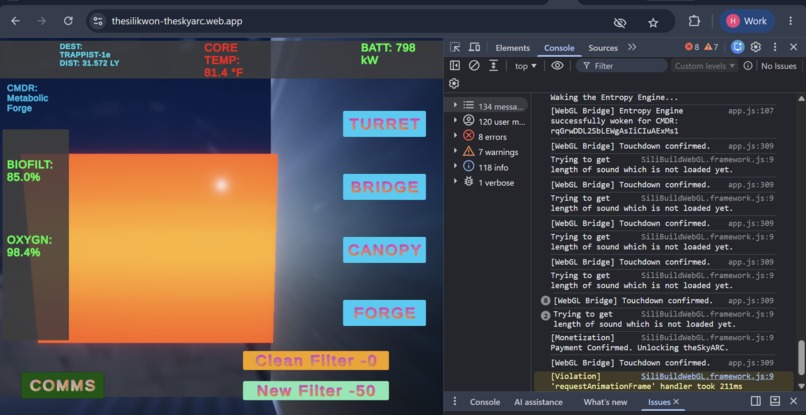The height and width of the screenshot is (415, 806).
Task: Click the FORGE button
Action: point(384,313)
